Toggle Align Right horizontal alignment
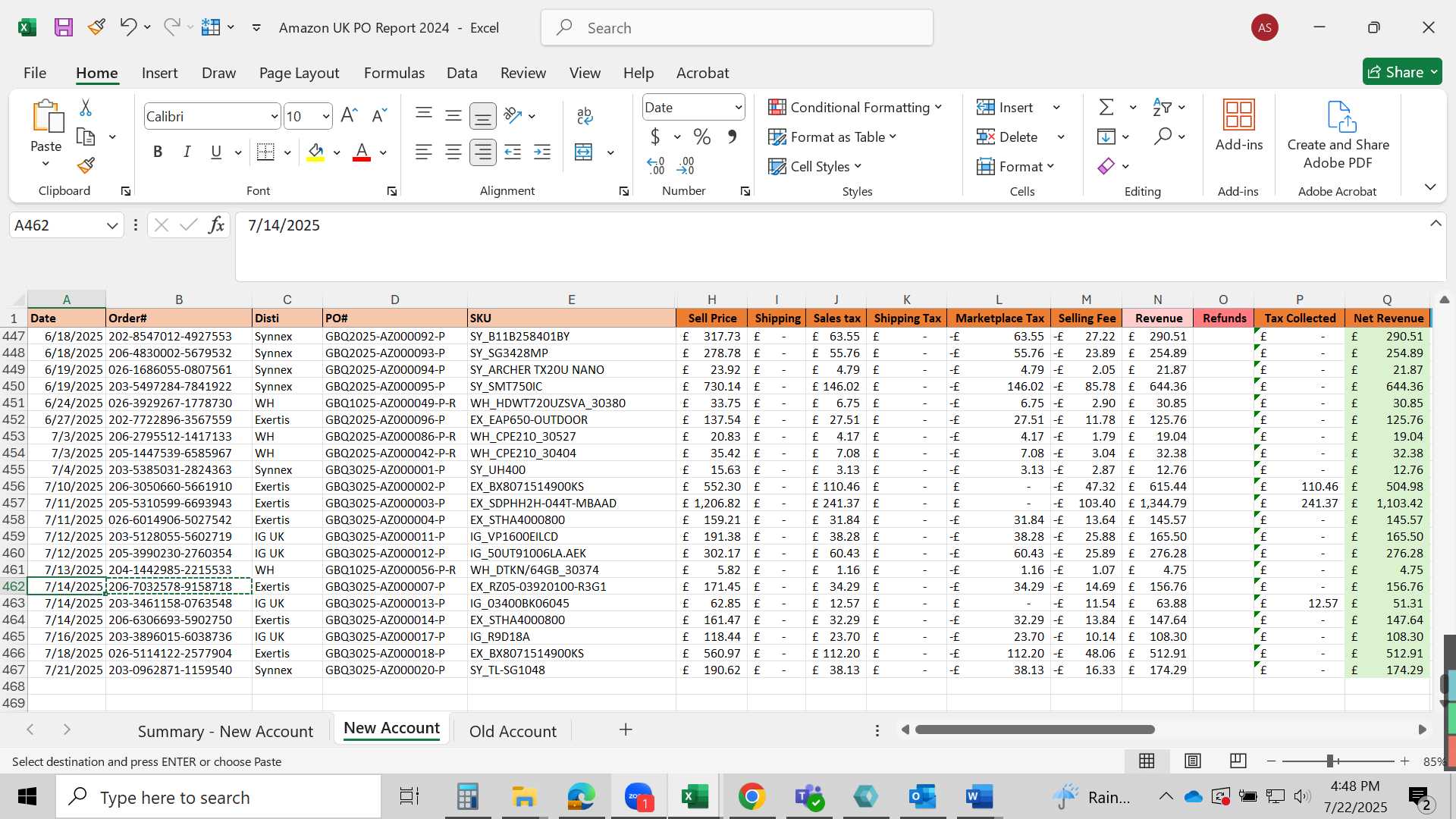The height and width of the screenshot is (819, 1456). coord(483,152)
